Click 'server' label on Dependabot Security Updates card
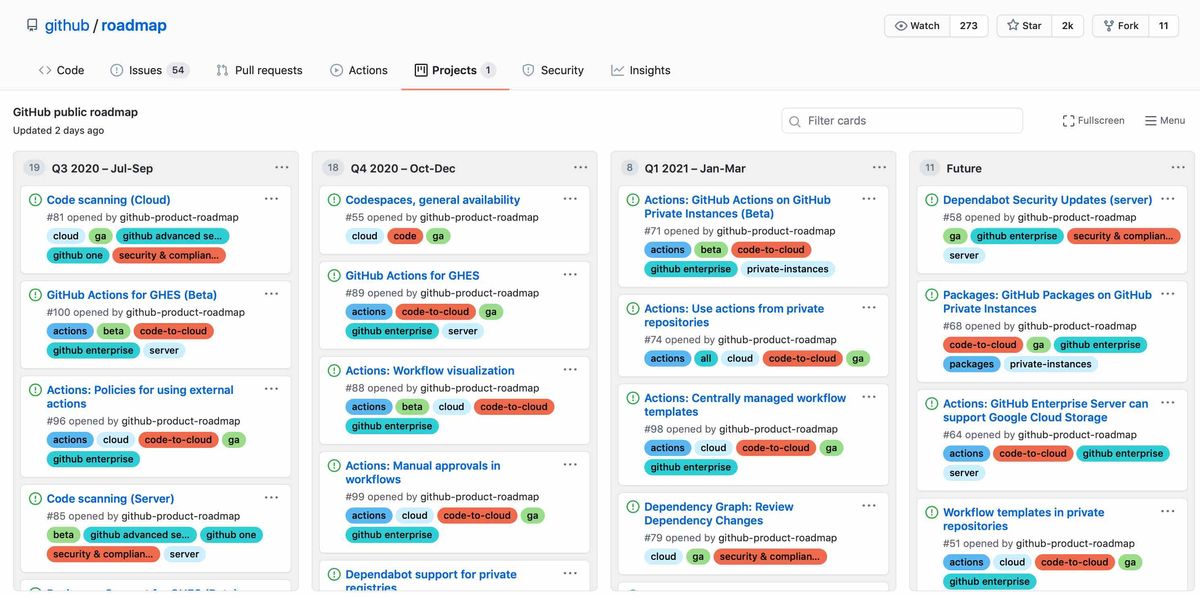The width and height of the screenshot is (1200, 597). coord(964,255)
